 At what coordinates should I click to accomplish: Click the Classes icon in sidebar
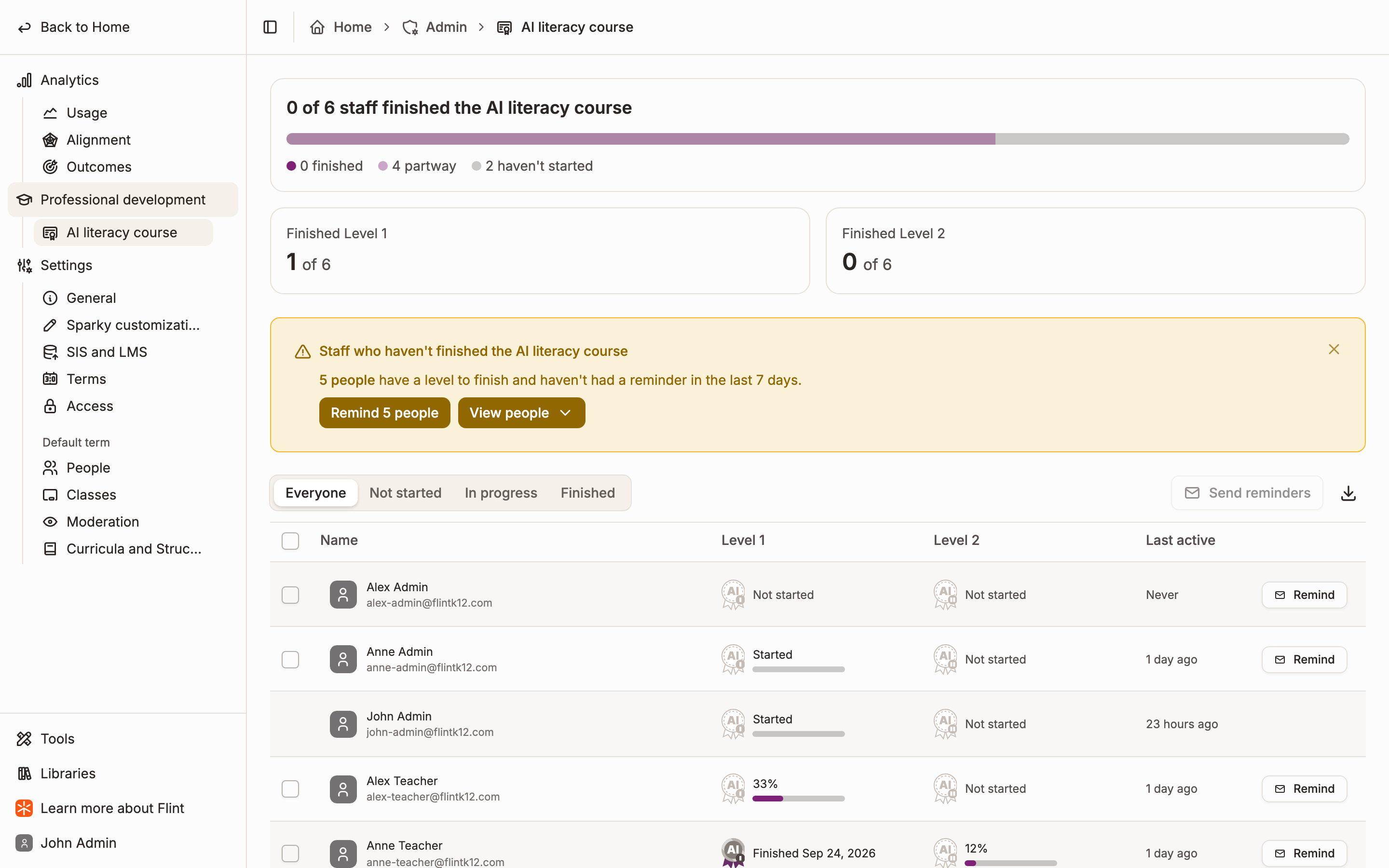(50, 495)
